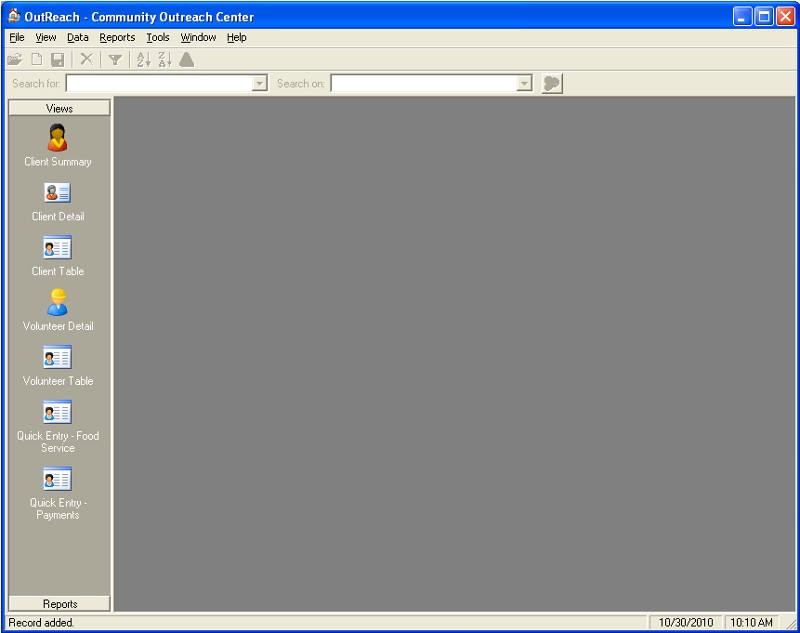Open the Tools menu
This screenshot has width=800, height=633.
click(x=158, y=37)
